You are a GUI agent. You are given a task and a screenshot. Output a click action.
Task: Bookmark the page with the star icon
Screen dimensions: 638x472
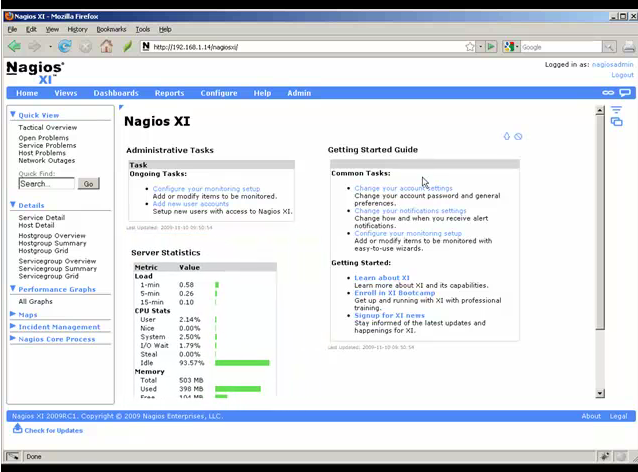[470, 47]
